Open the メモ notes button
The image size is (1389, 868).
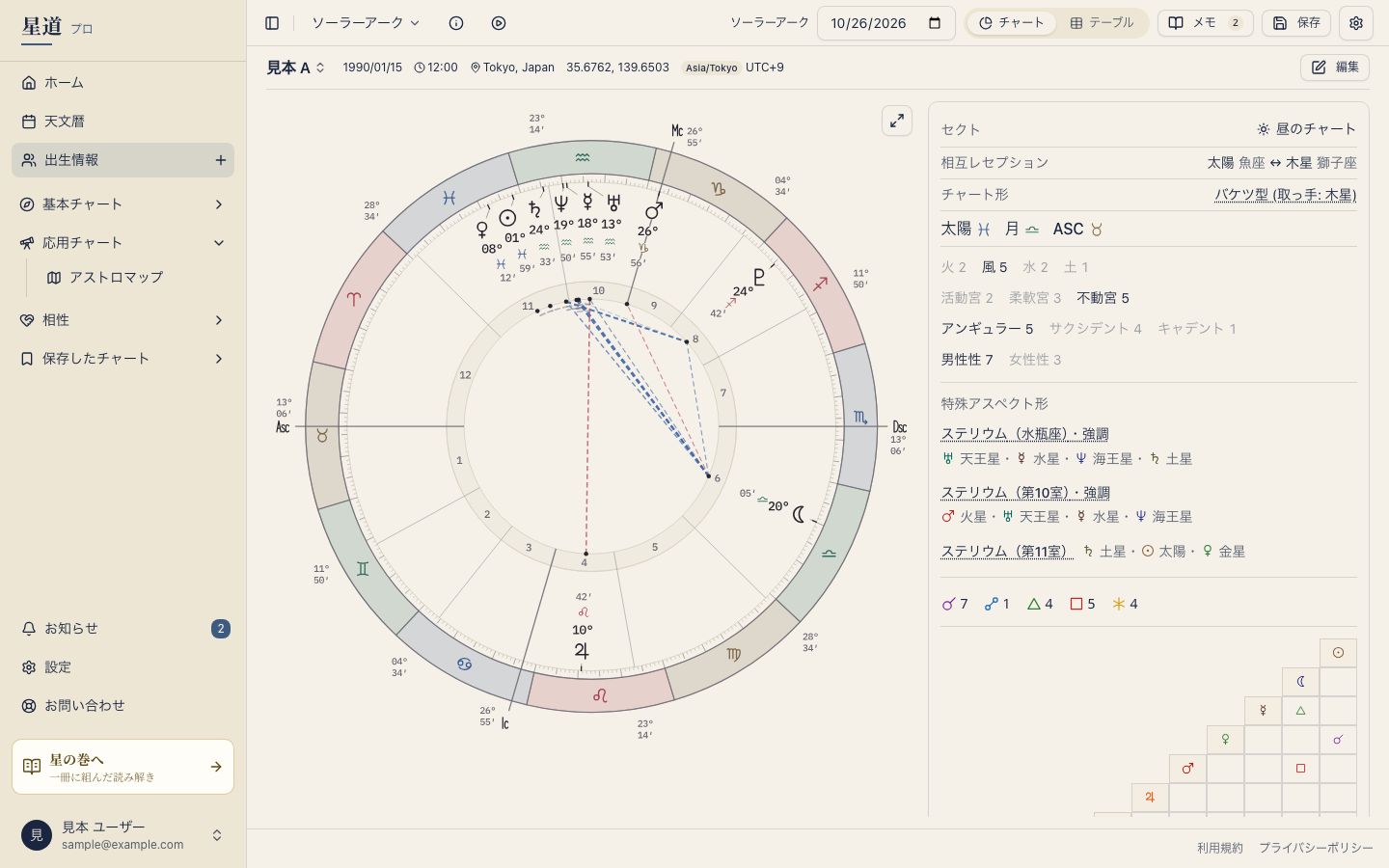coord(1206,23)
